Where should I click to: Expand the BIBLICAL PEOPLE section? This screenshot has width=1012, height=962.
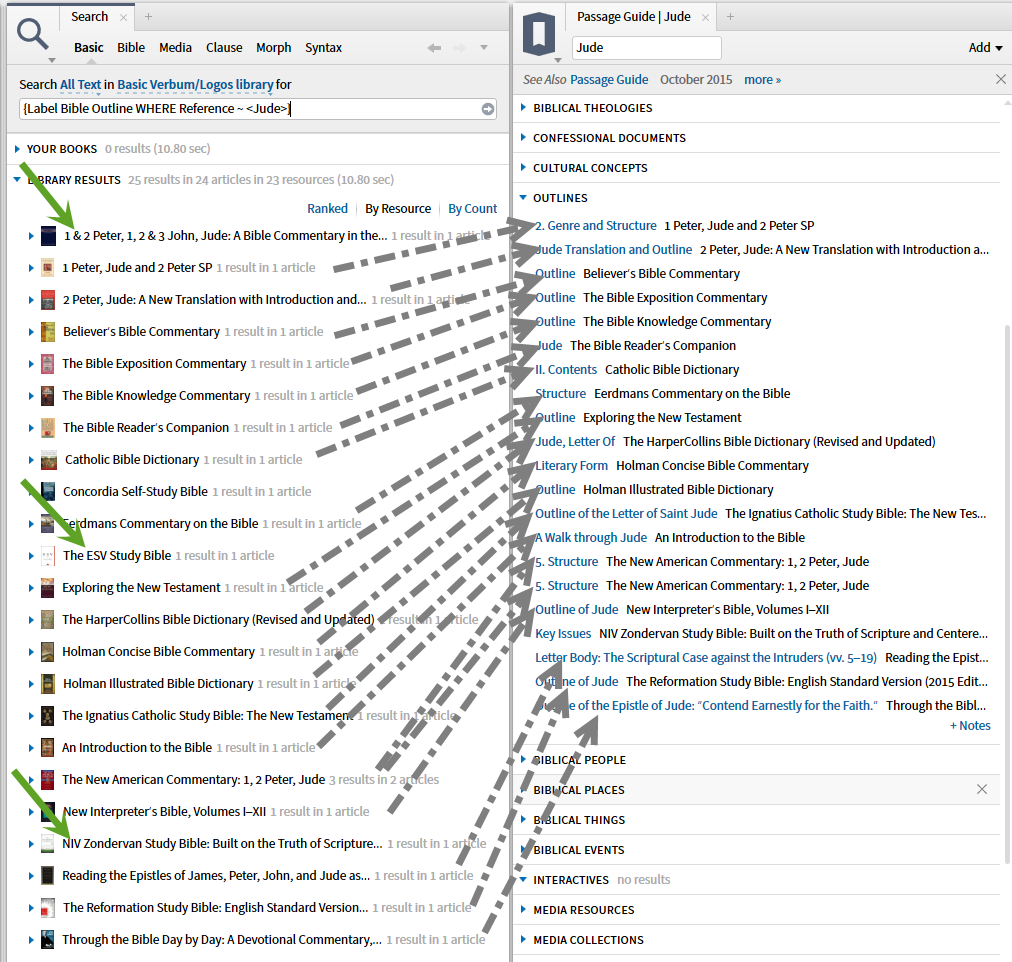click(x=523, y=759)
